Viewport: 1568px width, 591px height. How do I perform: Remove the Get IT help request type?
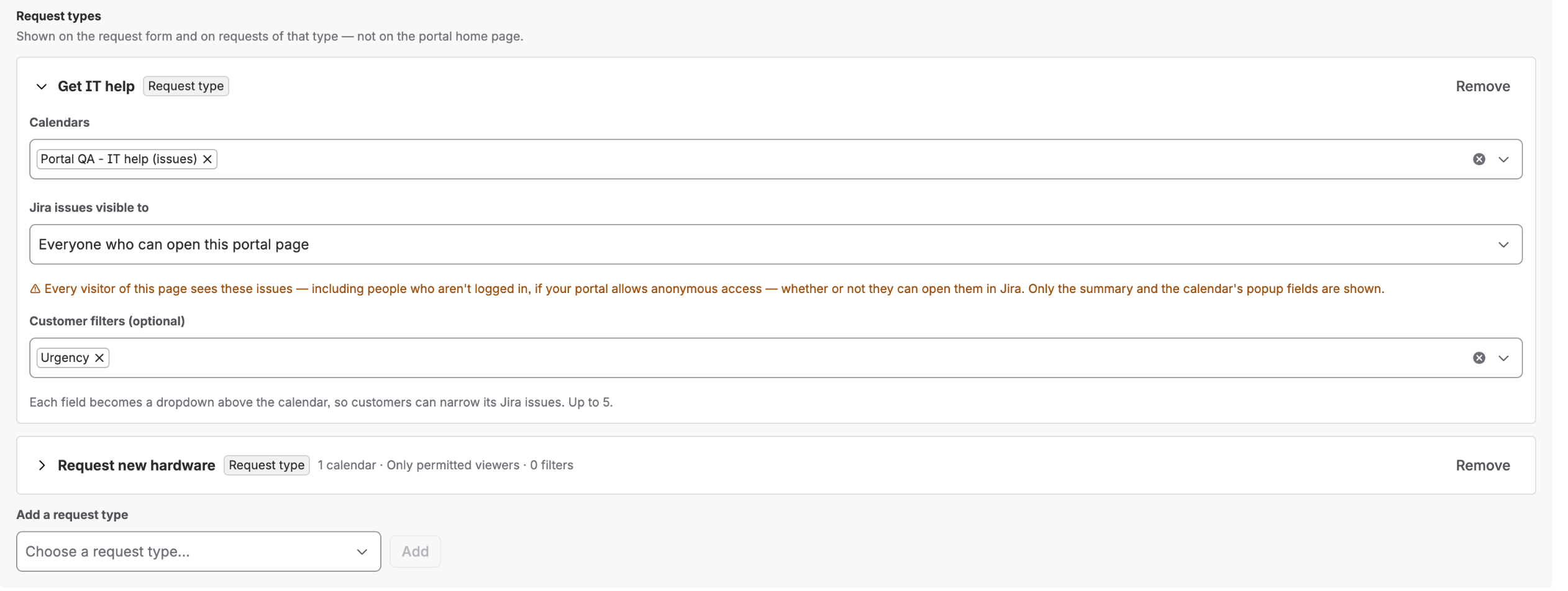point(1482,86)
